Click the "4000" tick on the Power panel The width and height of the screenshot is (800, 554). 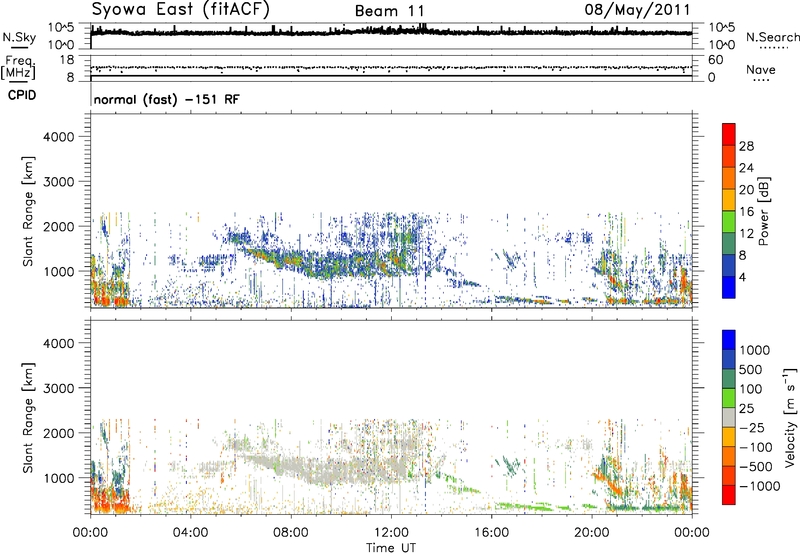[x=59, y=137]
